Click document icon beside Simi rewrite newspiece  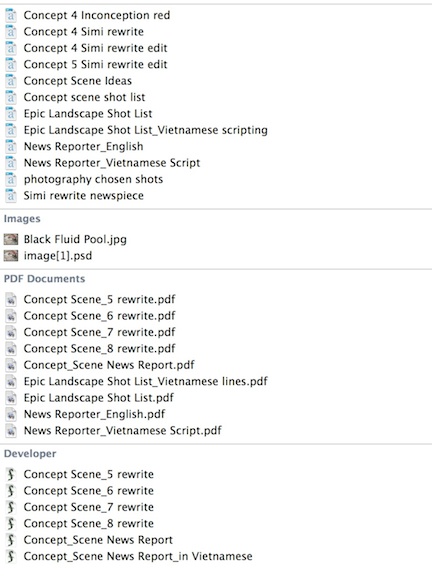tap(11, 196)
